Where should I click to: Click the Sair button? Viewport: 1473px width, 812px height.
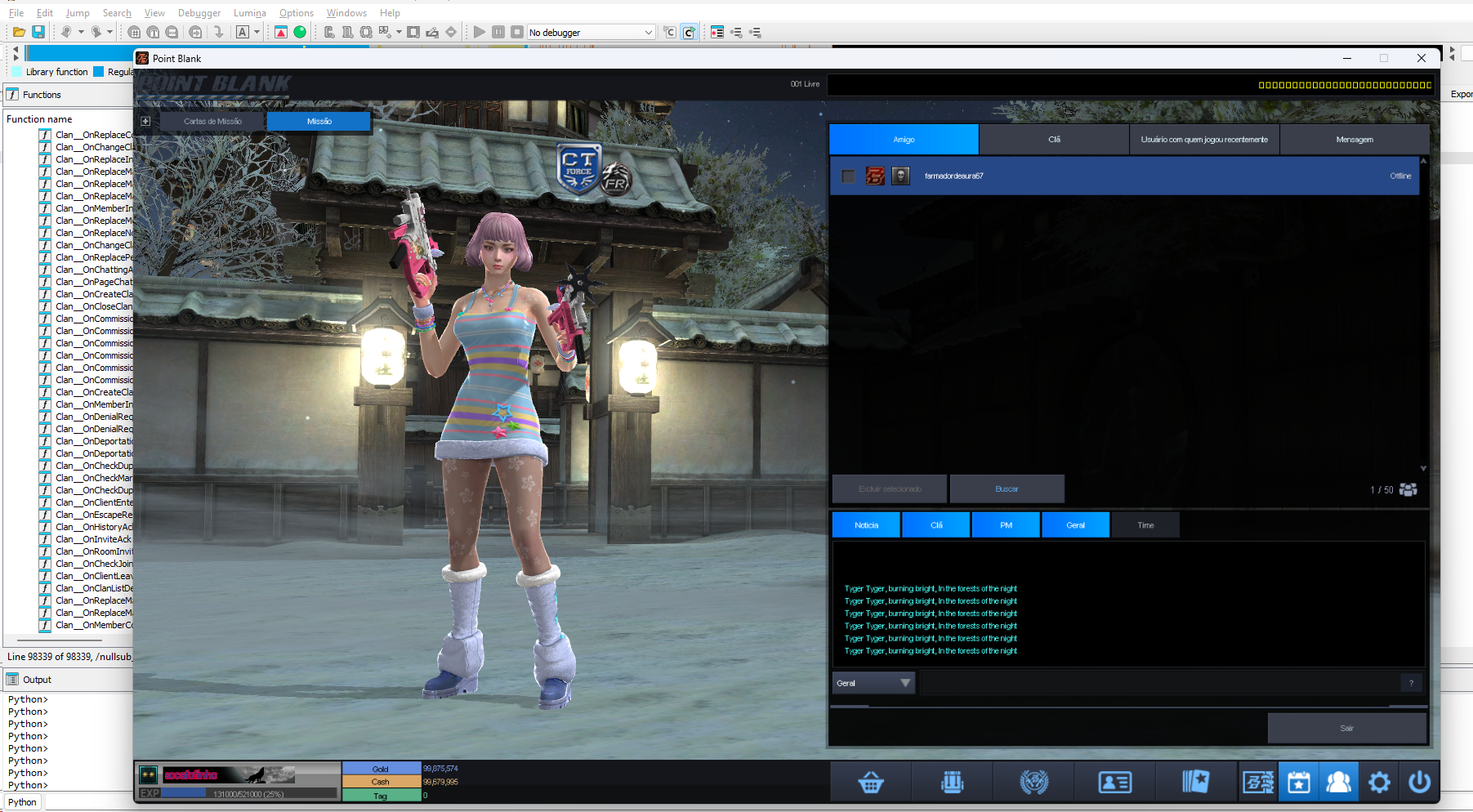point(1347,728)
